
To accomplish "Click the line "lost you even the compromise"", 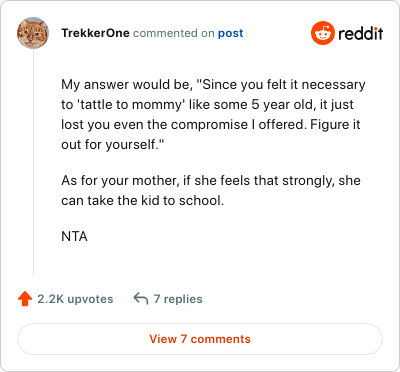I will click(x=211, y=125).
